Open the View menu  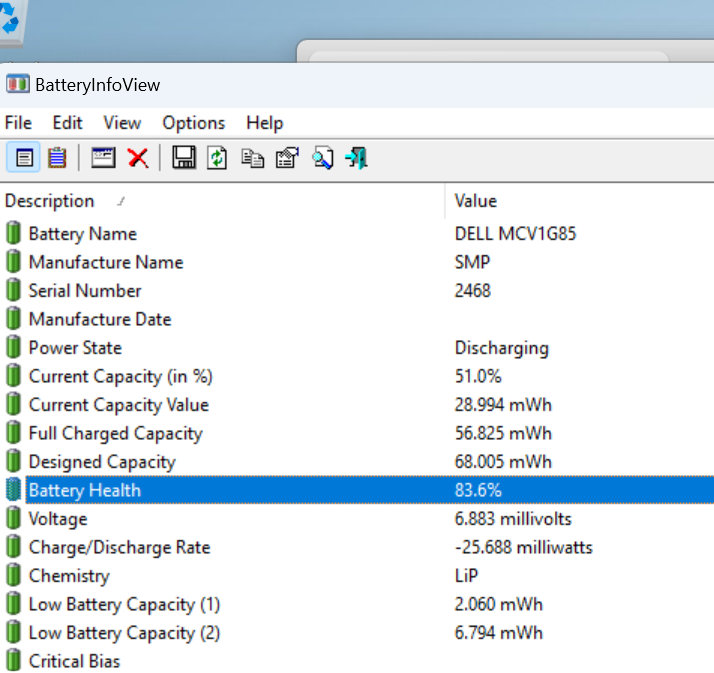pyautogui.click(x=122, y=123)
